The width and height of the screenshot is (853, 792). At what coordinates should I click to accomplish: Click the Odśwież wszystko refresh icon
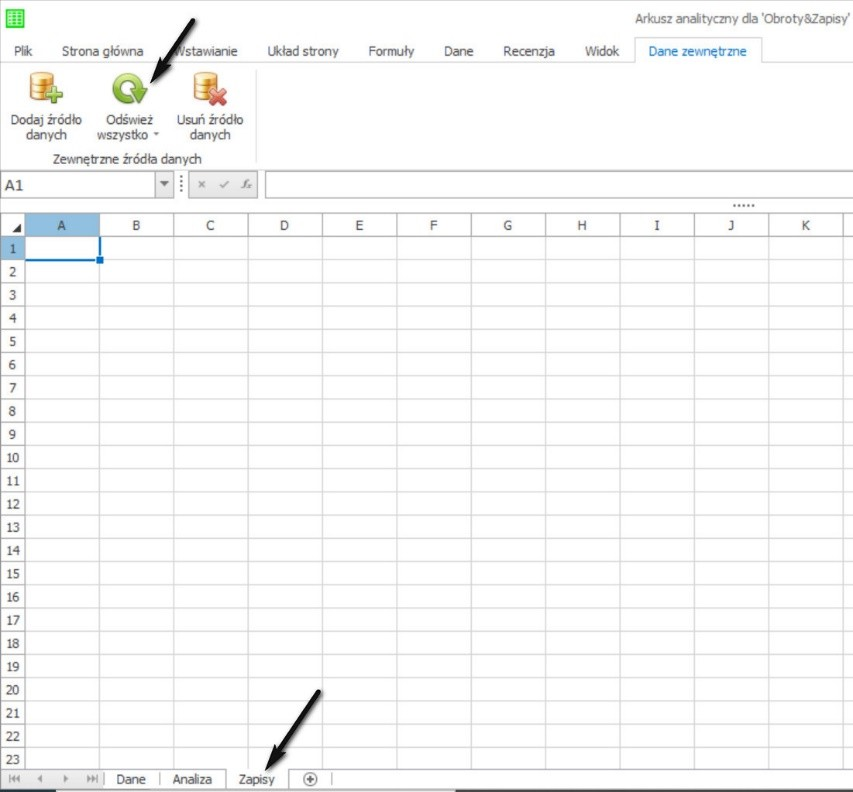click(x=129, y=88)
